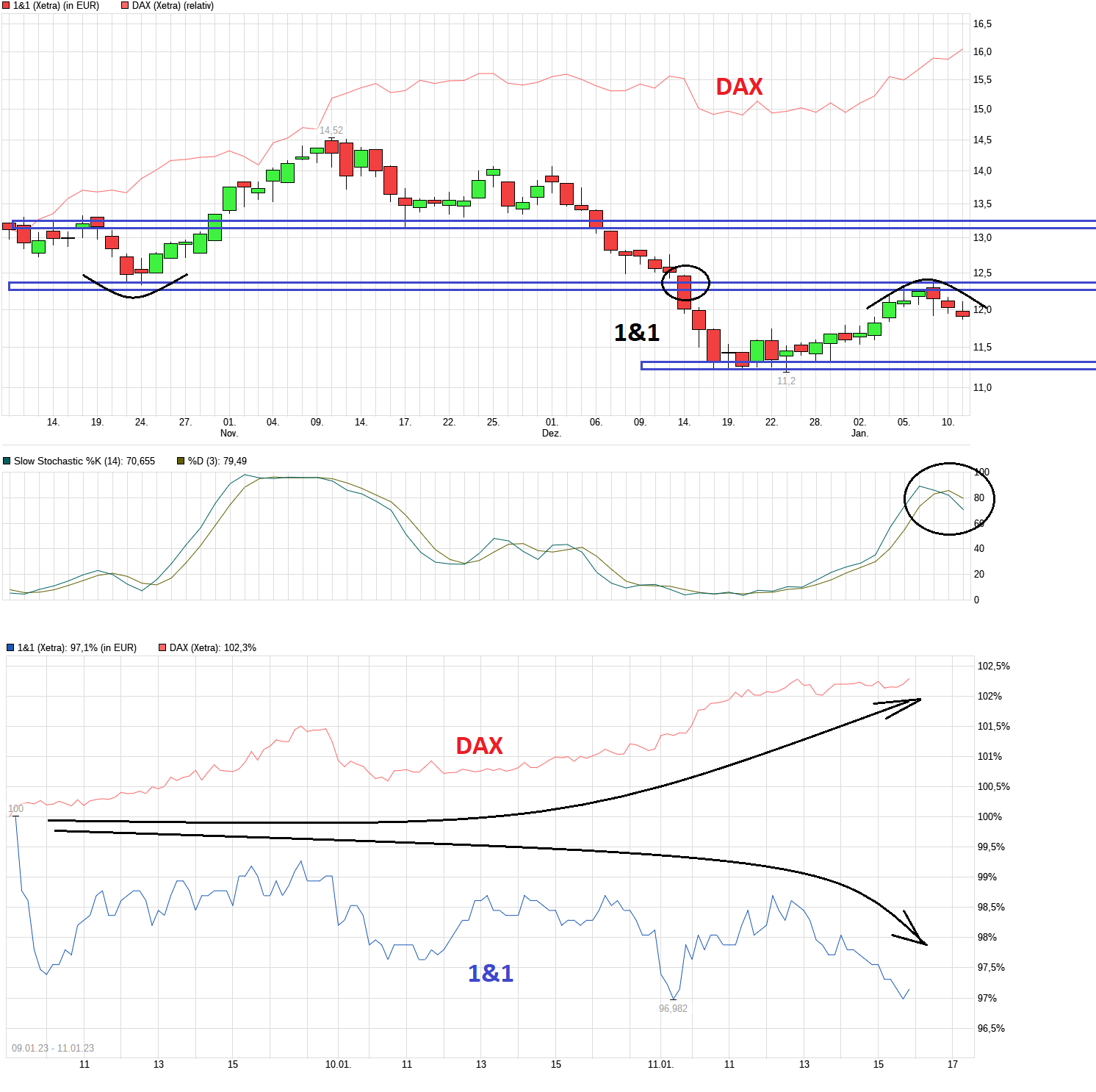Click the "14,0" price axis label

point(982,171)
